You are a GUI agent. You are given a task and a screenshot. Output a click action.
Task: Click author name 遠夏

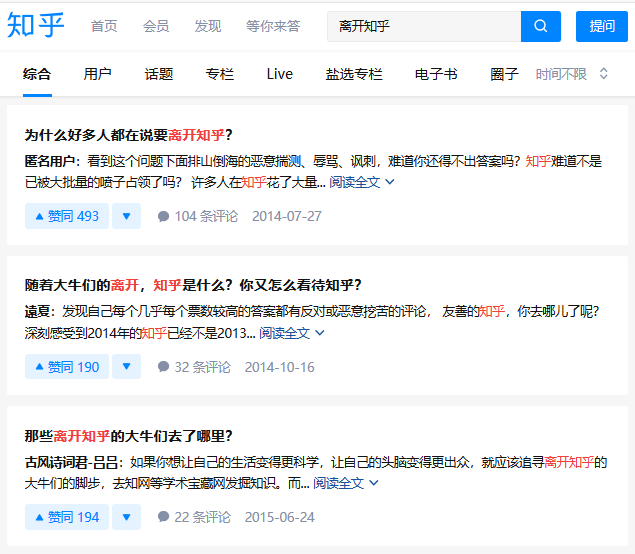[x=37, y=311]
